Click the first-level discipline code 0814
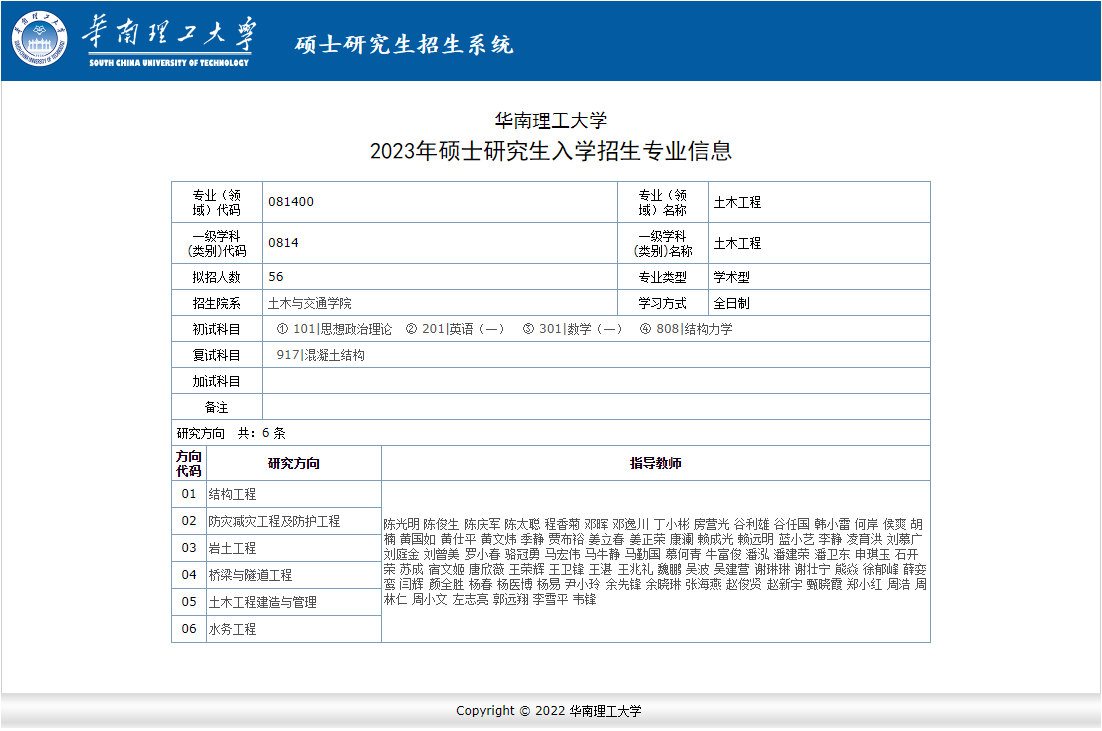Screen dimensions: 1102x731 [283, 242]
